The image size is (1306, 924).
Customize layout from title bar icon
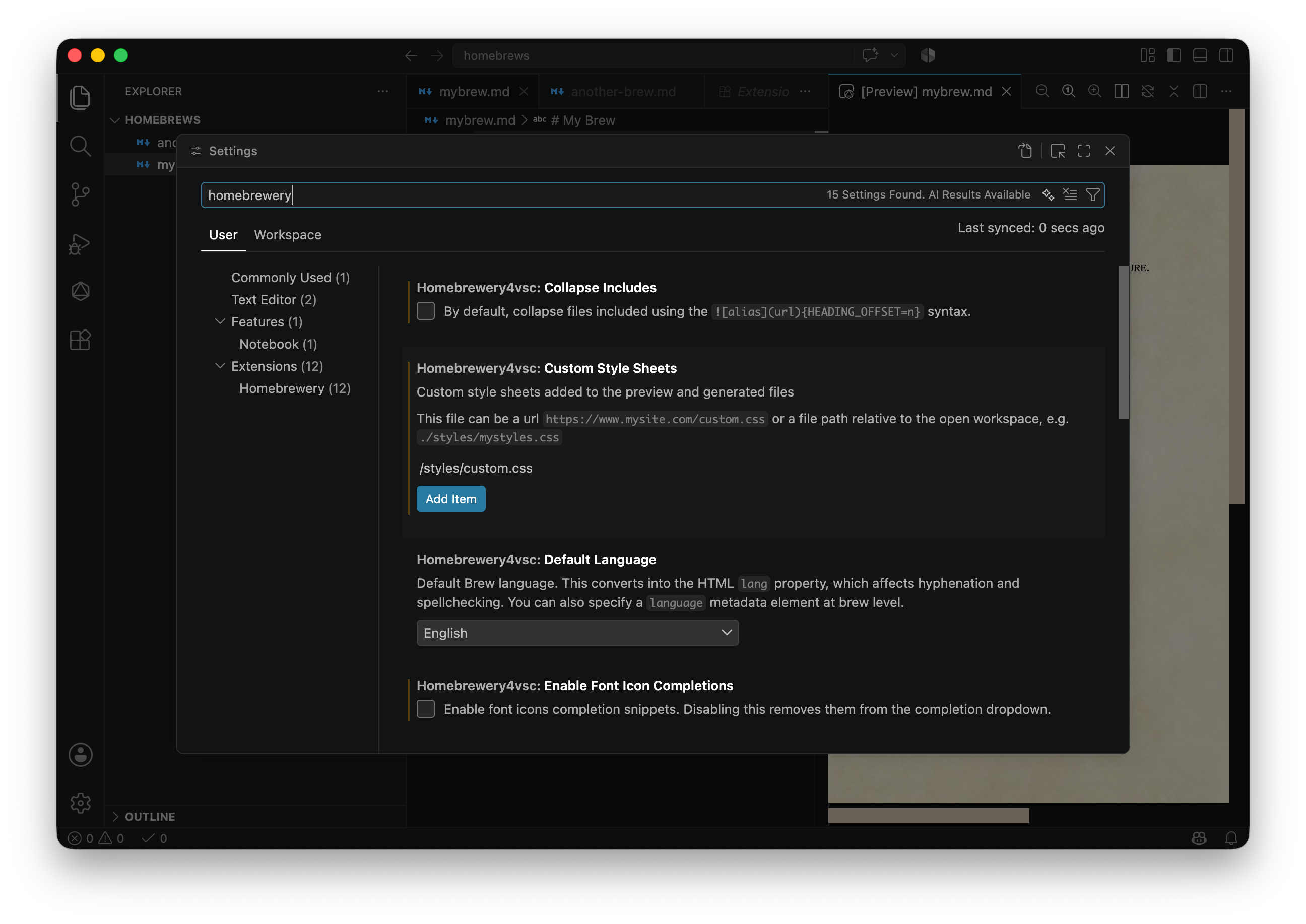click(x=1147, y=56)
